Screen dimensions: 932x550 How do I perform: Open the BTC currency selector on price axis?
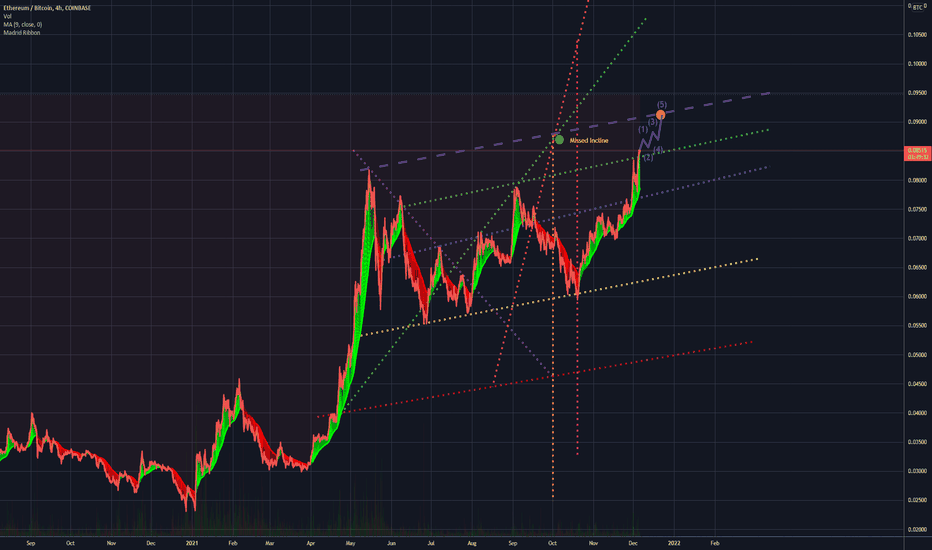click(918, 7)
